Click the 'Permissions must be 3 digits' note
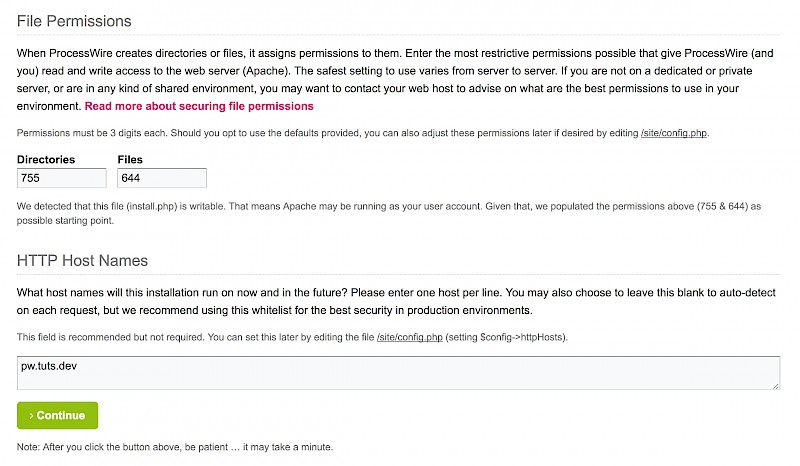The height and width of the screenshot is (466, 800). pos(300,133)
